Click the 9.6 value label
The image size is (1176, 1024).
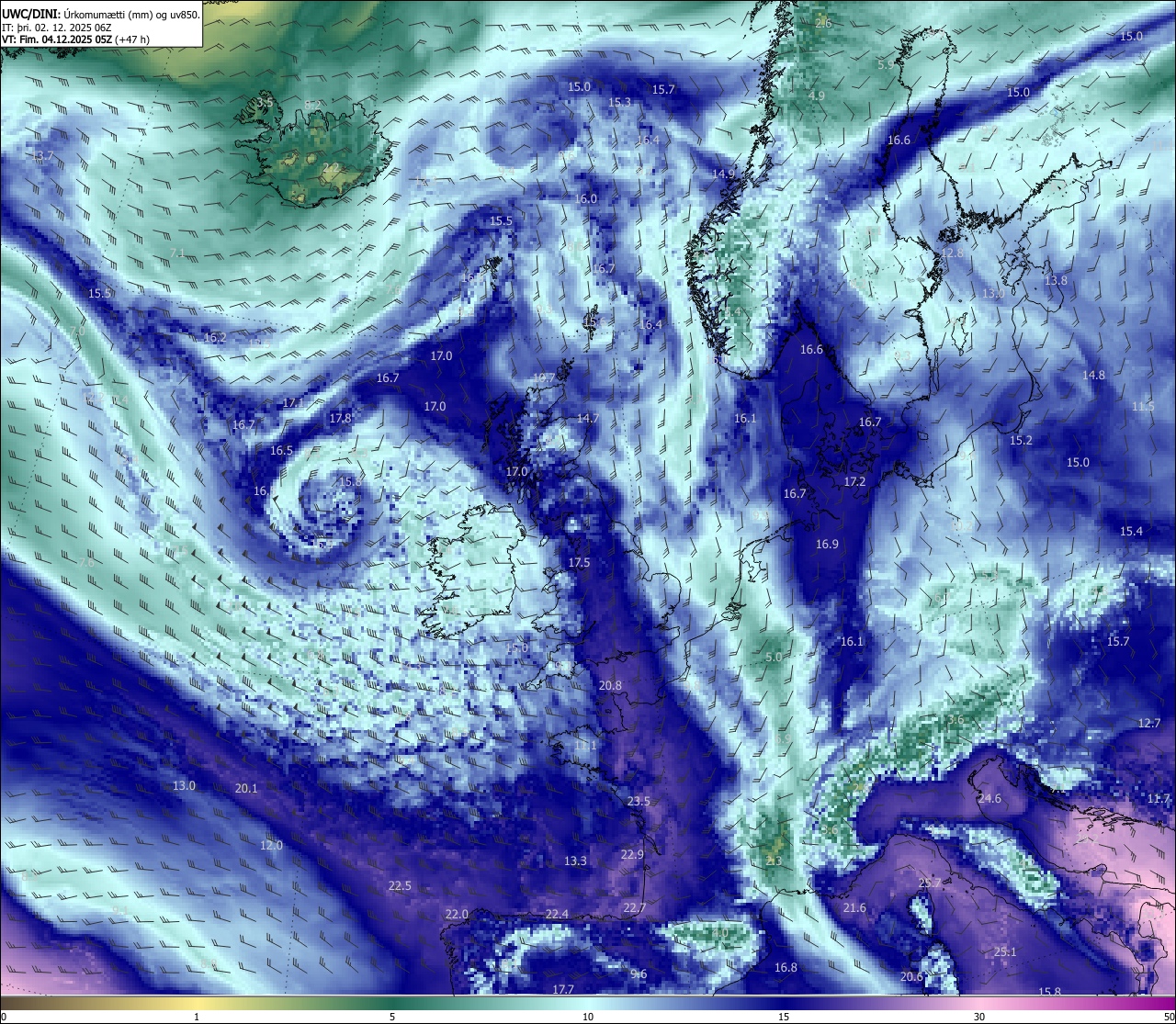(x=639, y=974)
